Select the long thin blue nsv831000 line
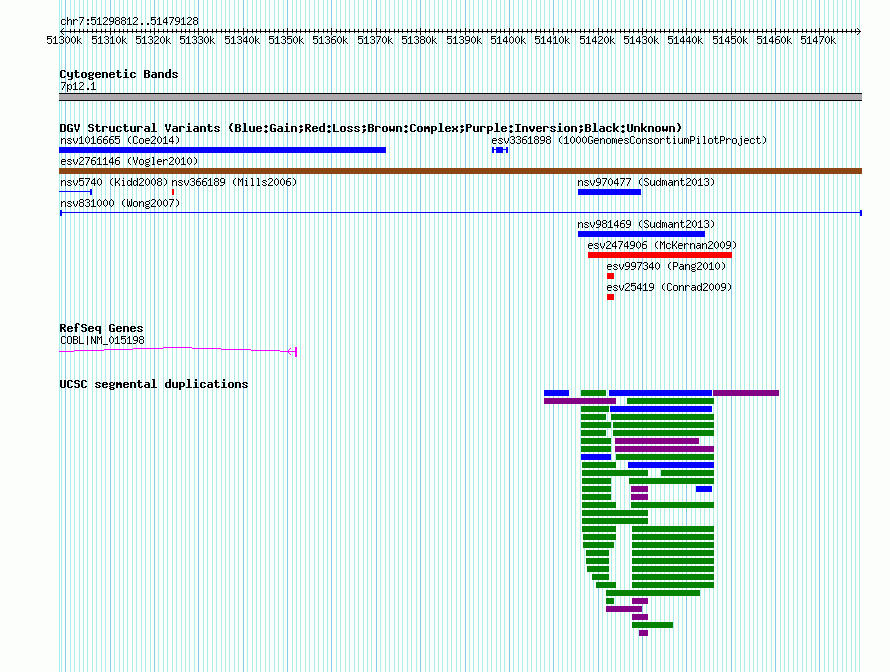Screen dimensions: 890x672 (461, 213)
